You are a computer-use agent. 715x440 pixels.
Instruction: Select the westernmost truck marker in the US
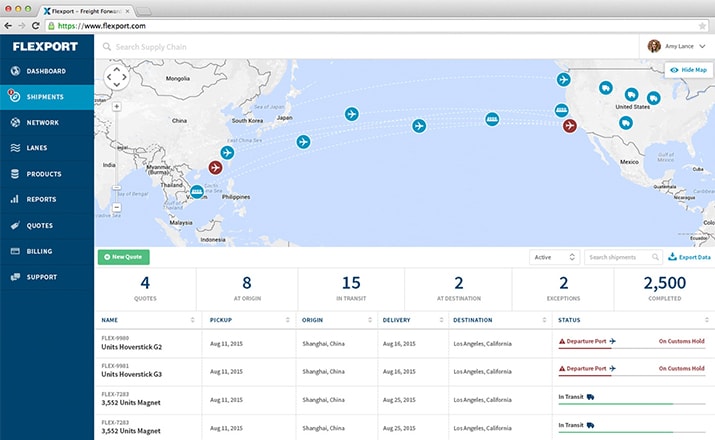point(606,88)
